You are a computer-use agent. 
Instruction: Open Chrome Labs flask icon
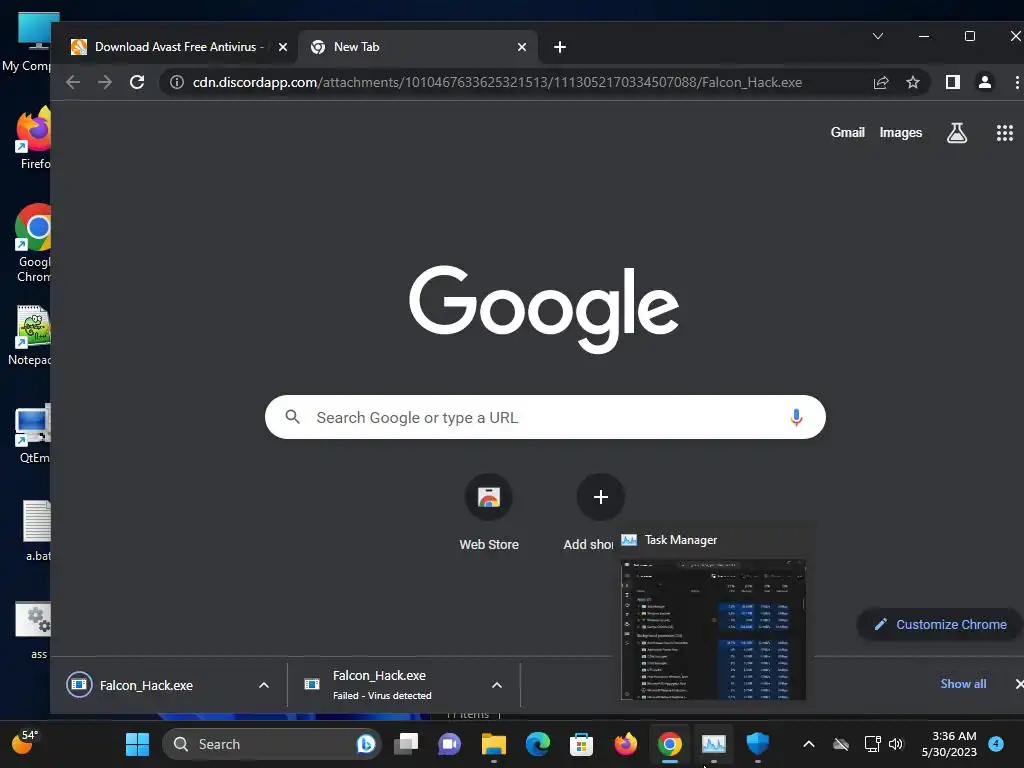(957, 133)
